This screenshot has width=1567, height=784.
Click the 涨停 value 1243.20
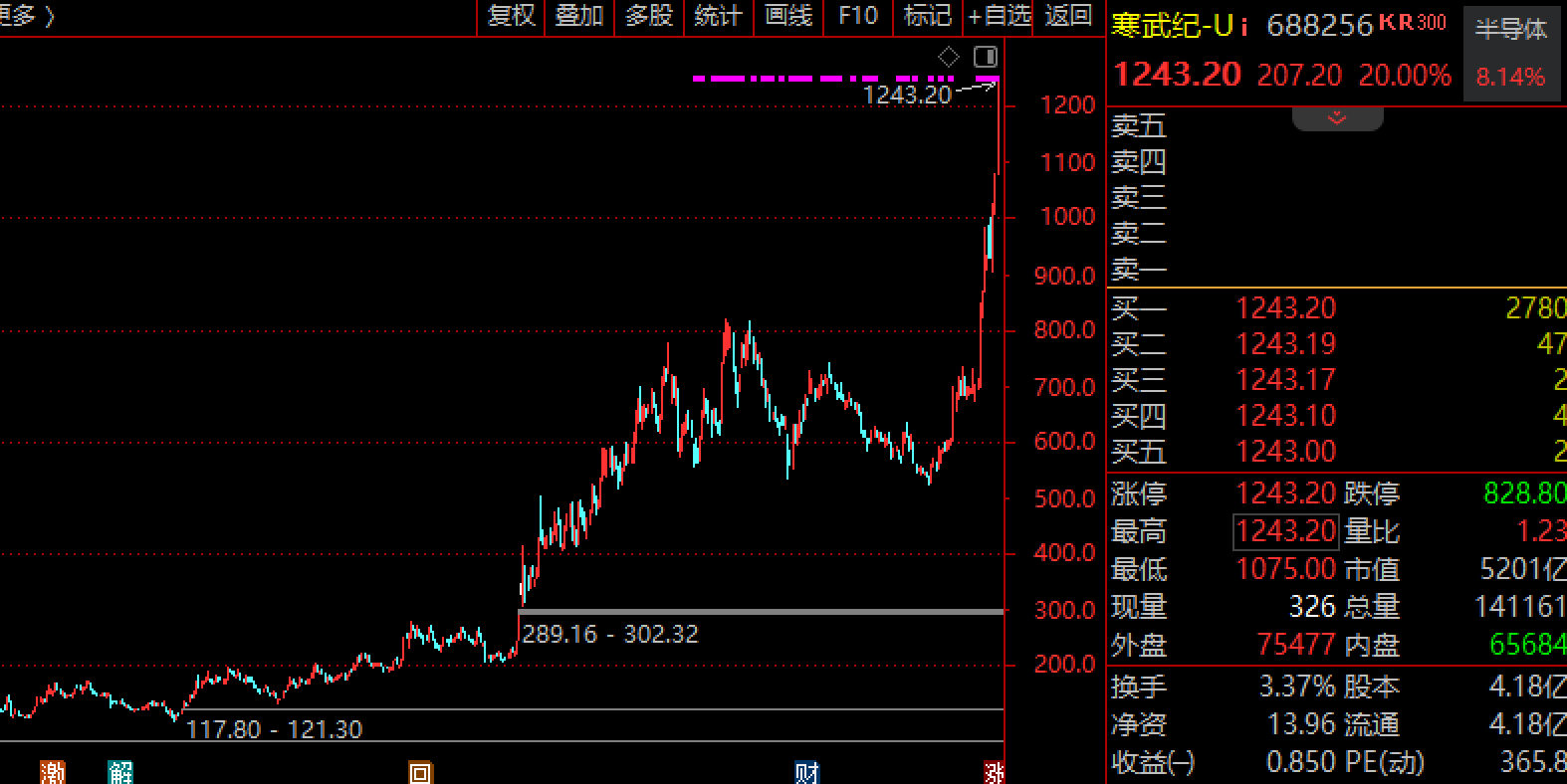1285,493
